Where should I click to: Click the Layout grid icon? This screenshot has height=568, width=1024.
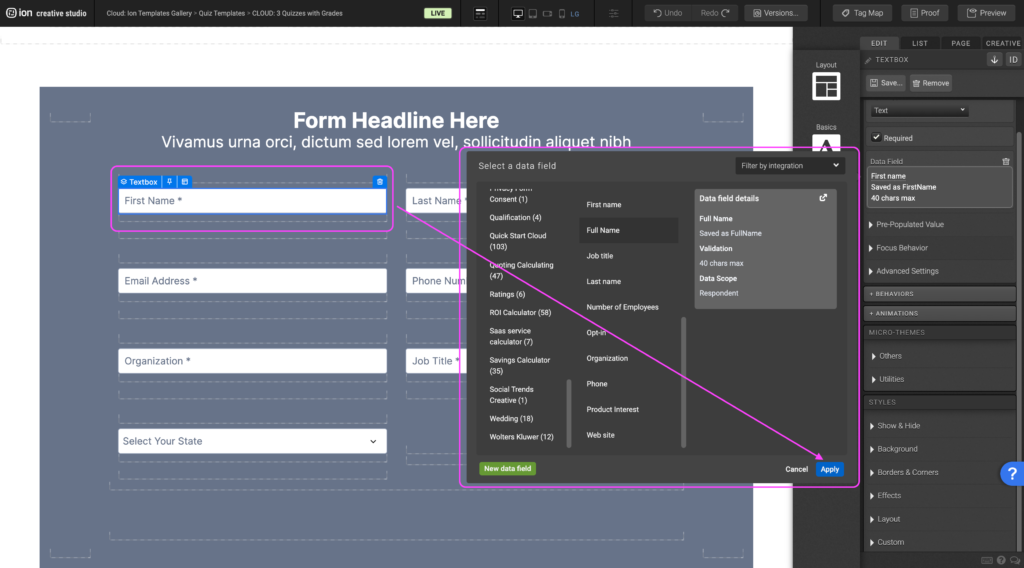(826, 87)
